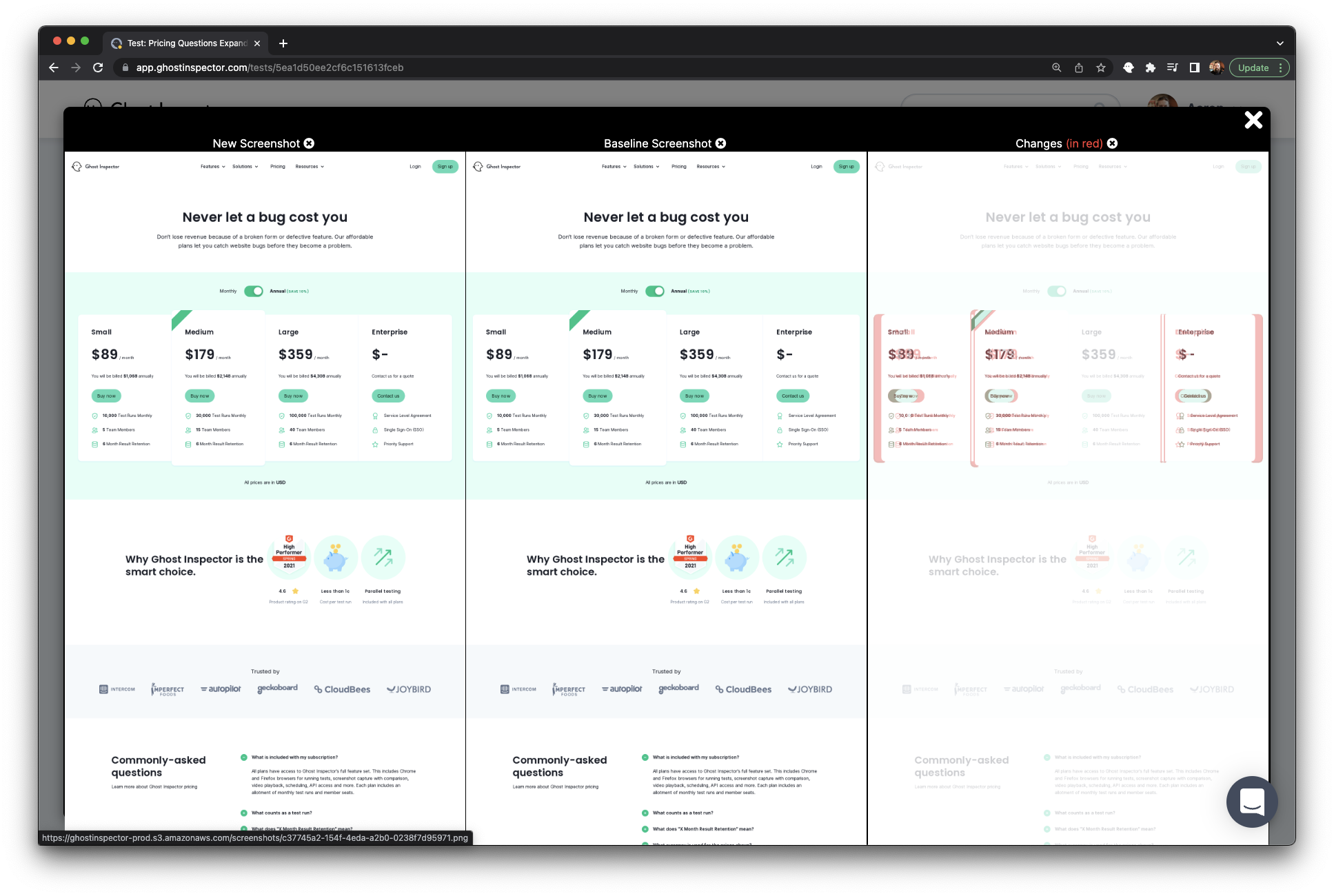
Task: Open the reading list panel icon
Action: pos(1172,68)
